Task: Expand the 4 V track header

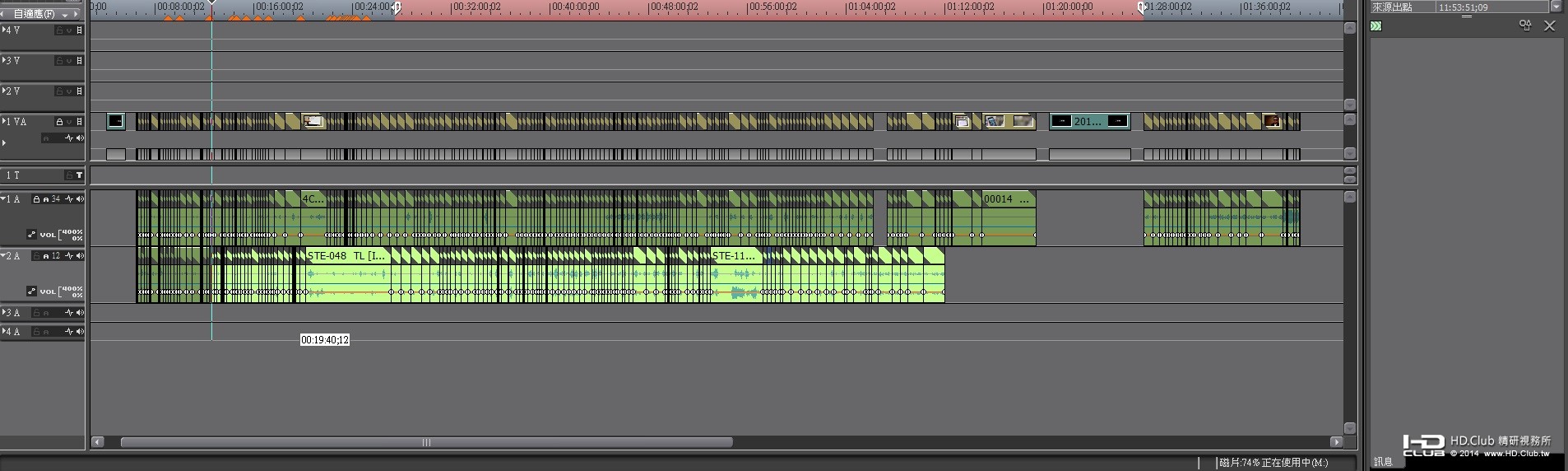Action: (4, 30)
